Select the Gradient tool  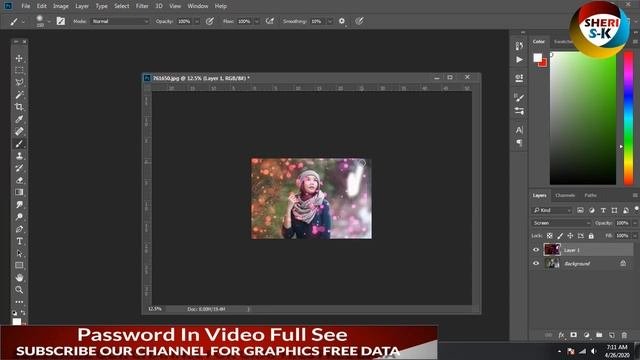tap(19, 192)
